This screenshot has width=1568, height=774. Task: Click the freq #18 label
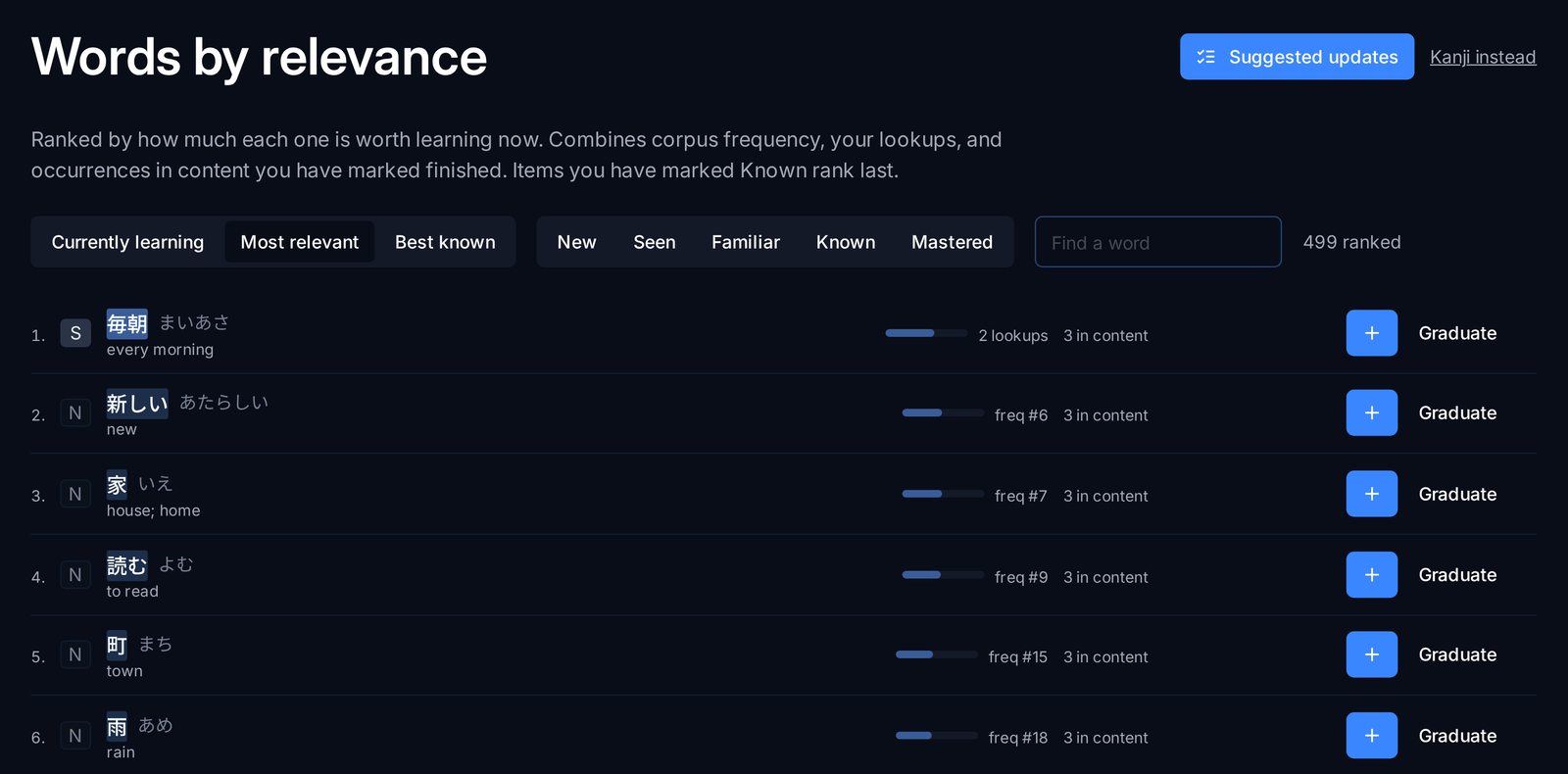point(1018,738)
